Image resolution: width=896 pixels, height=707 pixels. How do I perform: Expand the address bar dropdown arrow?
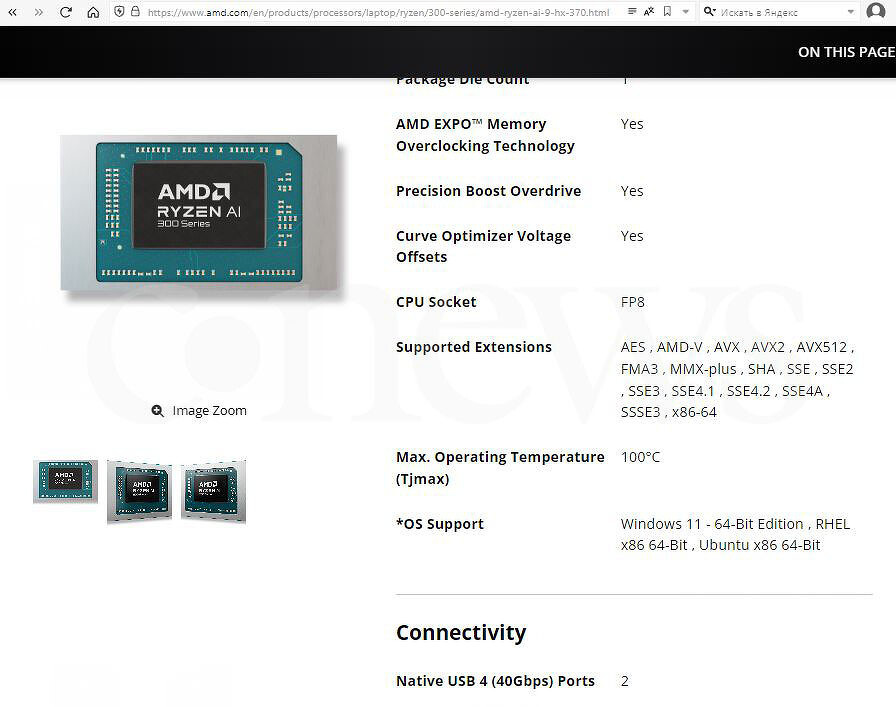pos(685,11)
